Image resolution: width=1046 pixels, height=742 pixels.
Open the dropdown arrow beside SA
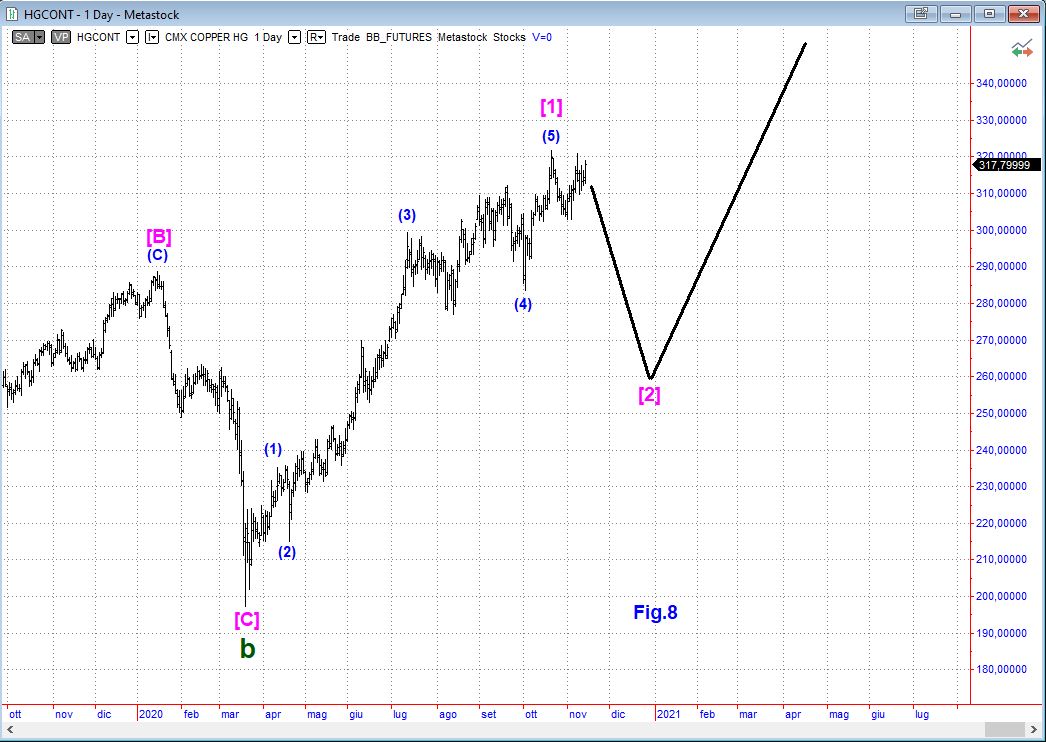[x=39, y=37]
